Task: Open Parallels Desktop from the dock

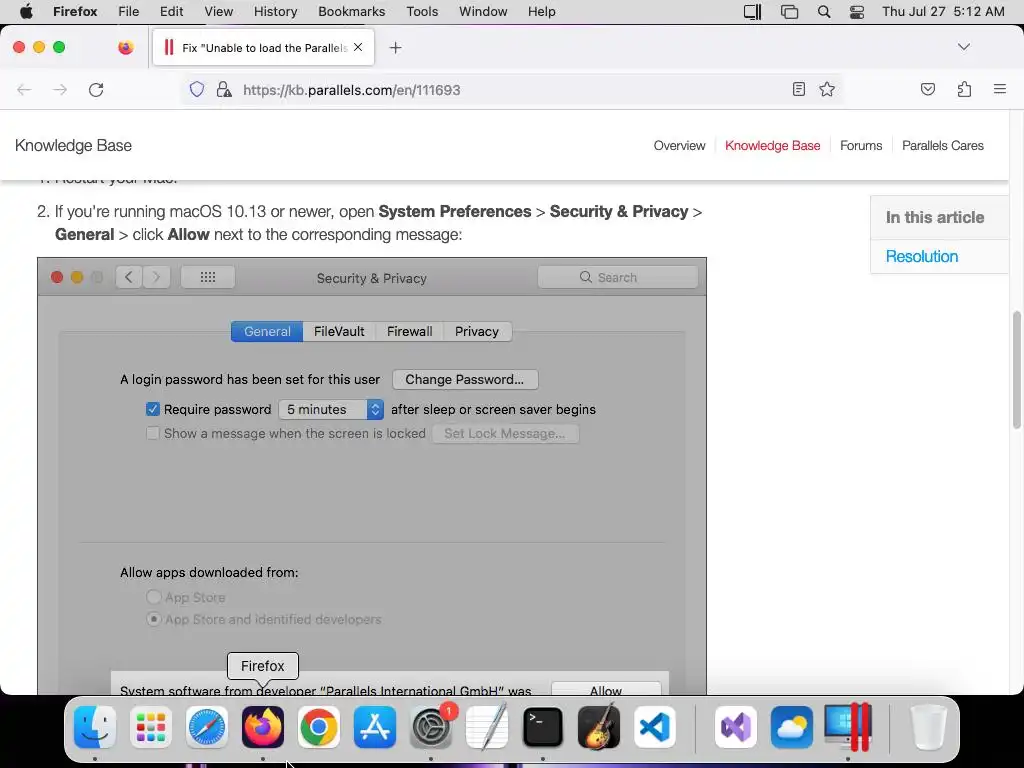Action: click(848, 727)
